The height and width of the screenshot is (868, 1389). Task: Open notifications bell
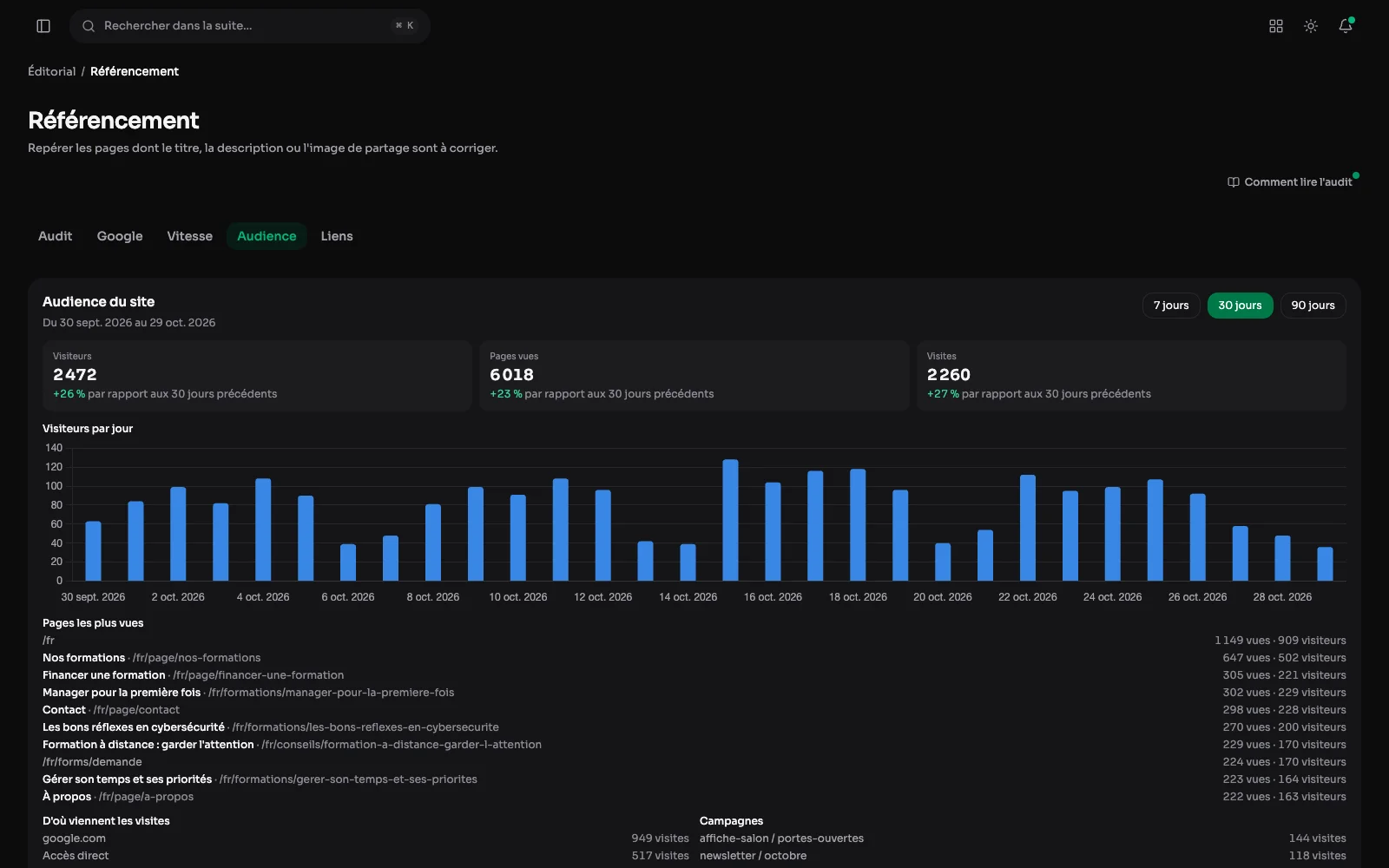pyautogui.click(x=1346, y=26)
